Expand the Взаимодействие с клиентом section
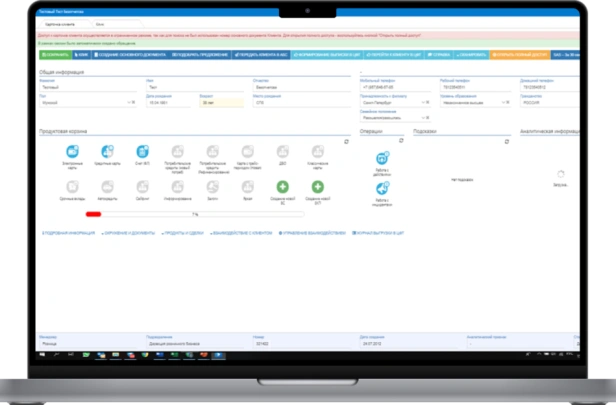 (x=241, y=233)
